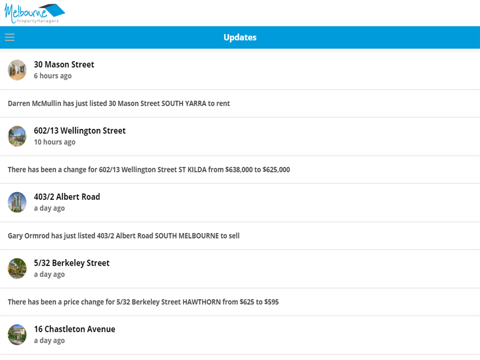
Task: Select the 5/32 Berkeley Street title
Action: point(72,263)
